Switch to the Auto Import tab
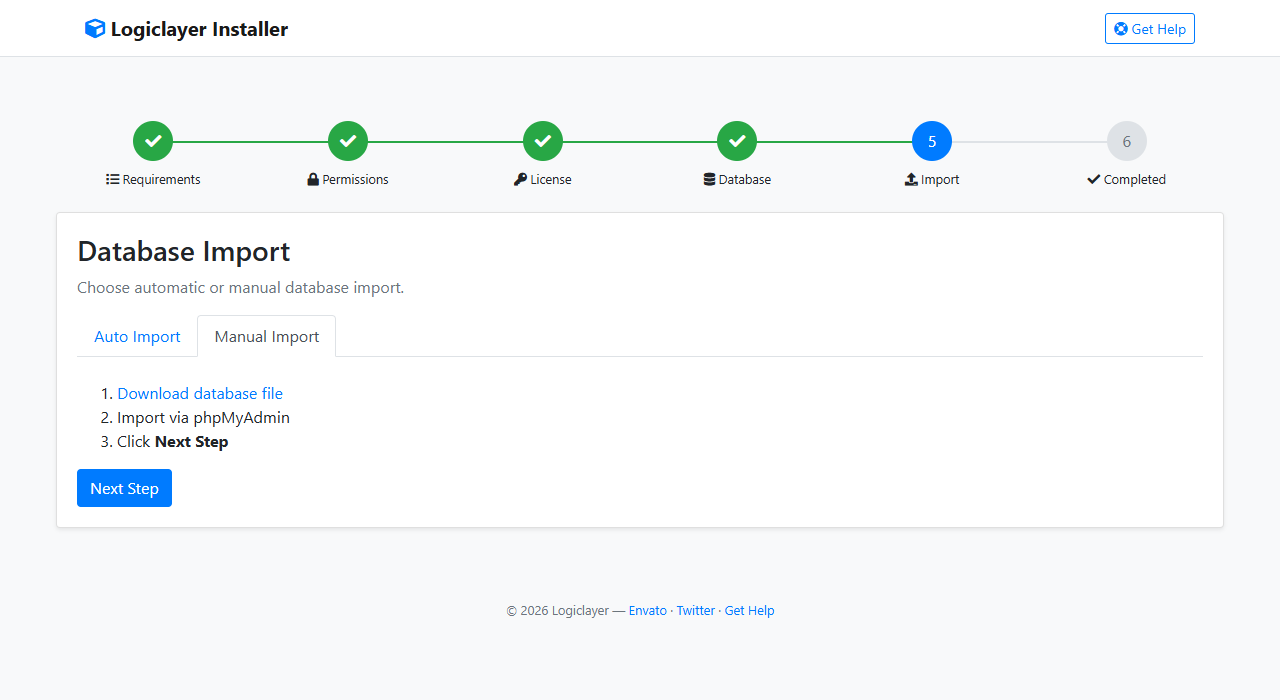This screenshot has height=700, width=1280. coord(137,336)
